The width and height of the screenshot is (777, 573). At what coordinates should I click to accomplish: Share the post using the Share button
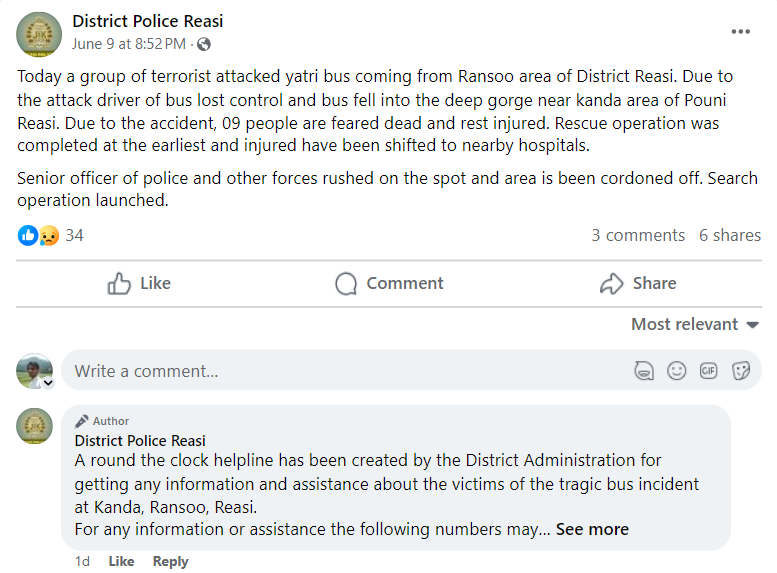(x=638, y=284)
